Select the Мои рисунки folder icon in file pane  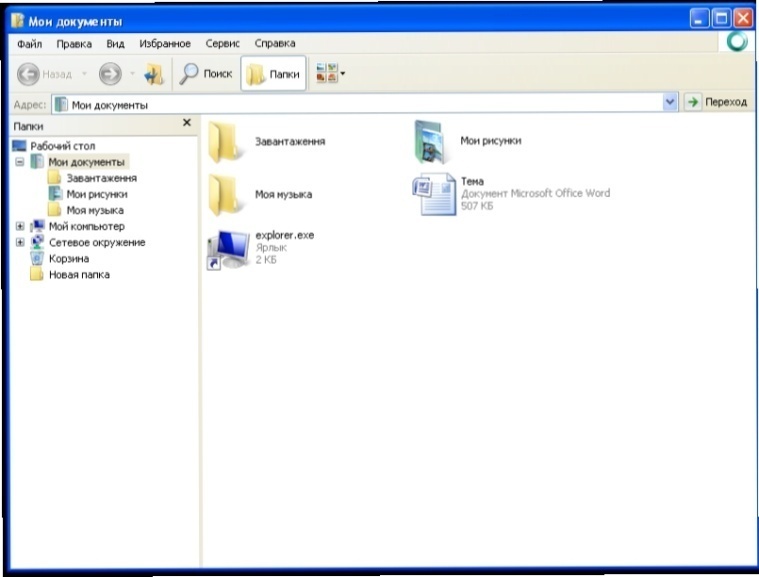click(x=430, y=142)
